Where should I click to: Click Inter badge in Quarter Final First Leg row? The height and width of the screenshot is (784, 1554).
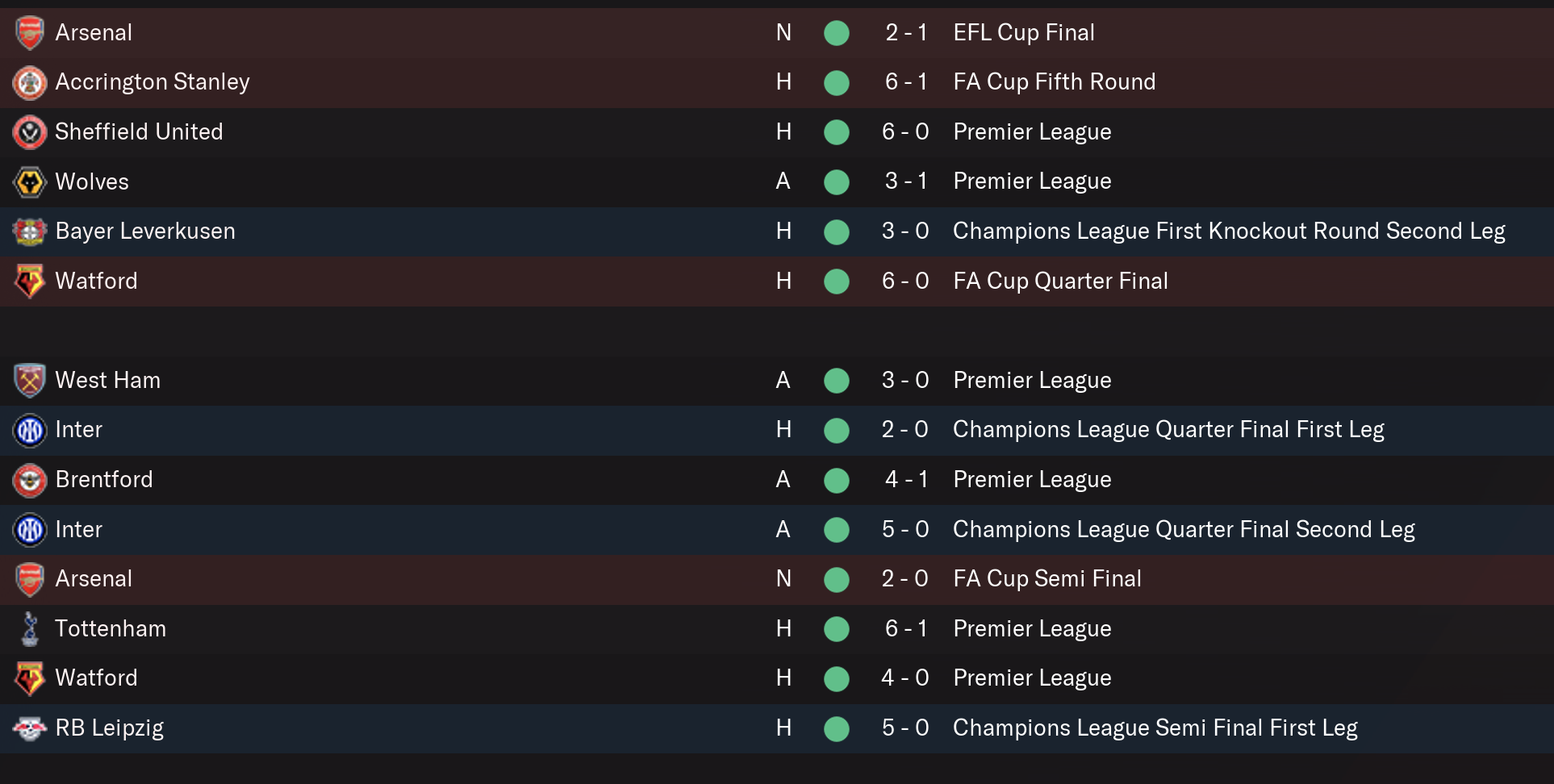click(30, 430)
